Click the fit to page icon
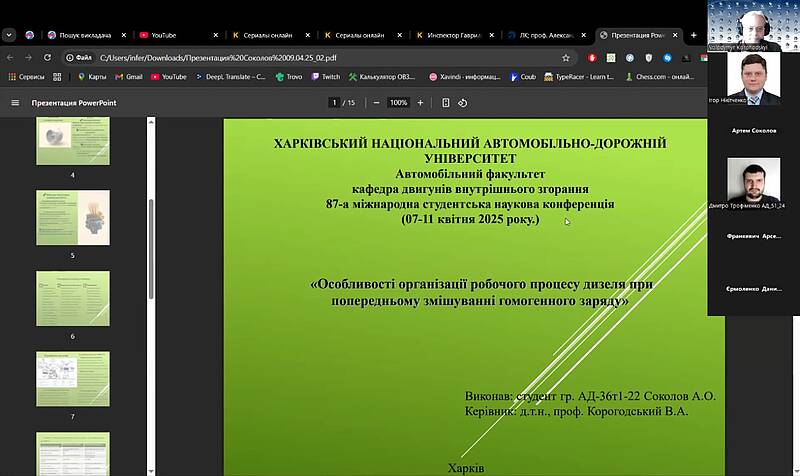 tap(446, 103)
